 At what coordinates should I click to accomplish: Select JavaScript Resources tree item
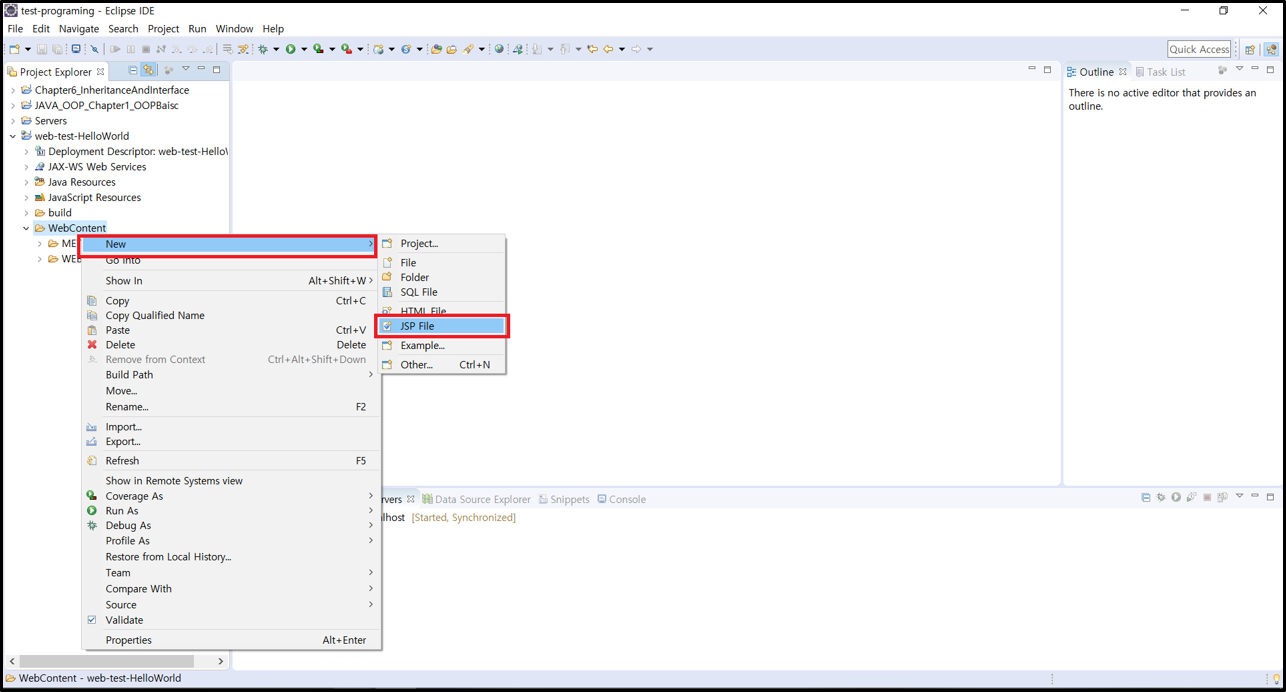[94, 198]
